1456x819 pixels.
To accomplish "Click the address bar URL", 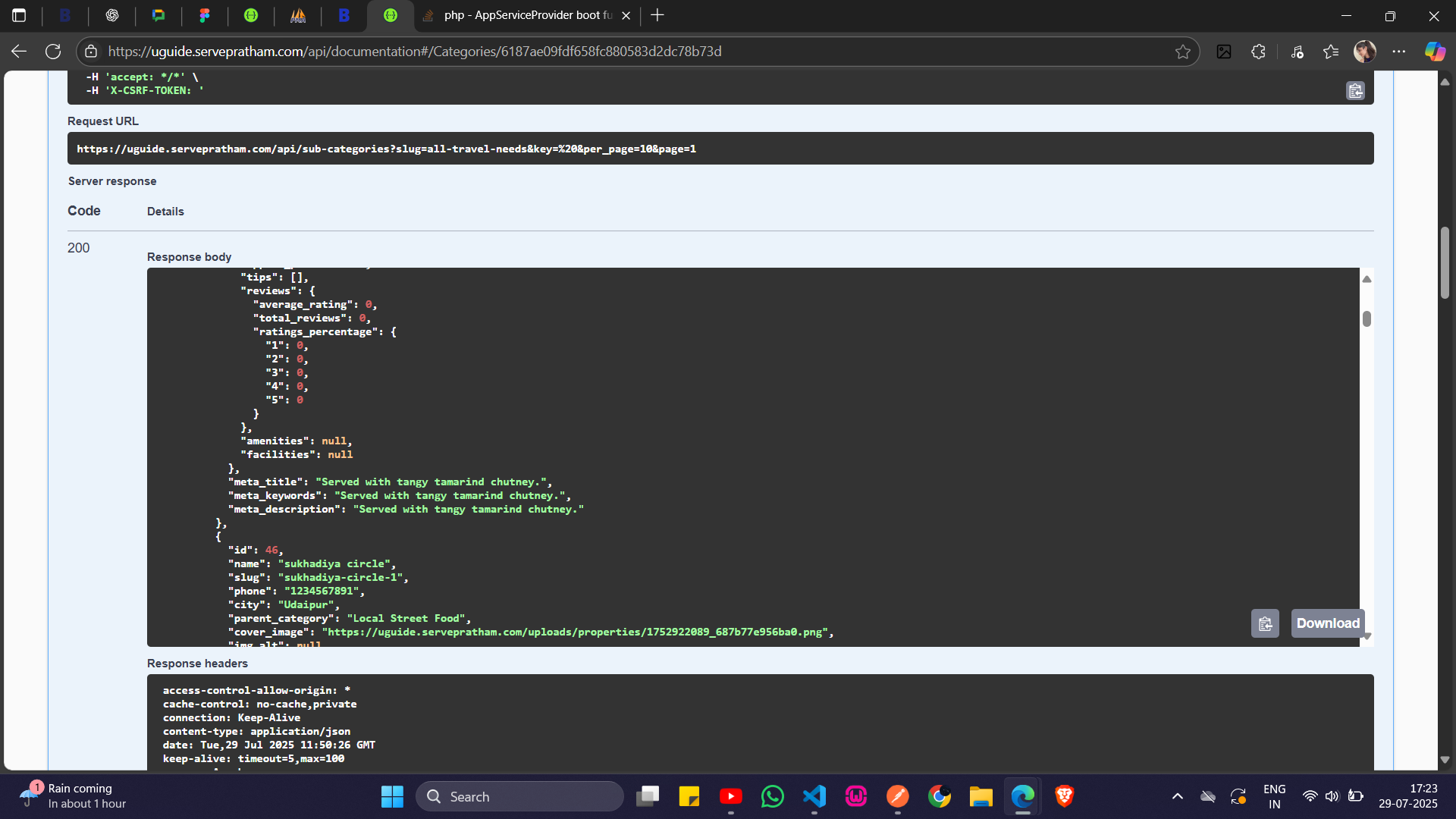I will pyautogui.click(x=414, y=52).
